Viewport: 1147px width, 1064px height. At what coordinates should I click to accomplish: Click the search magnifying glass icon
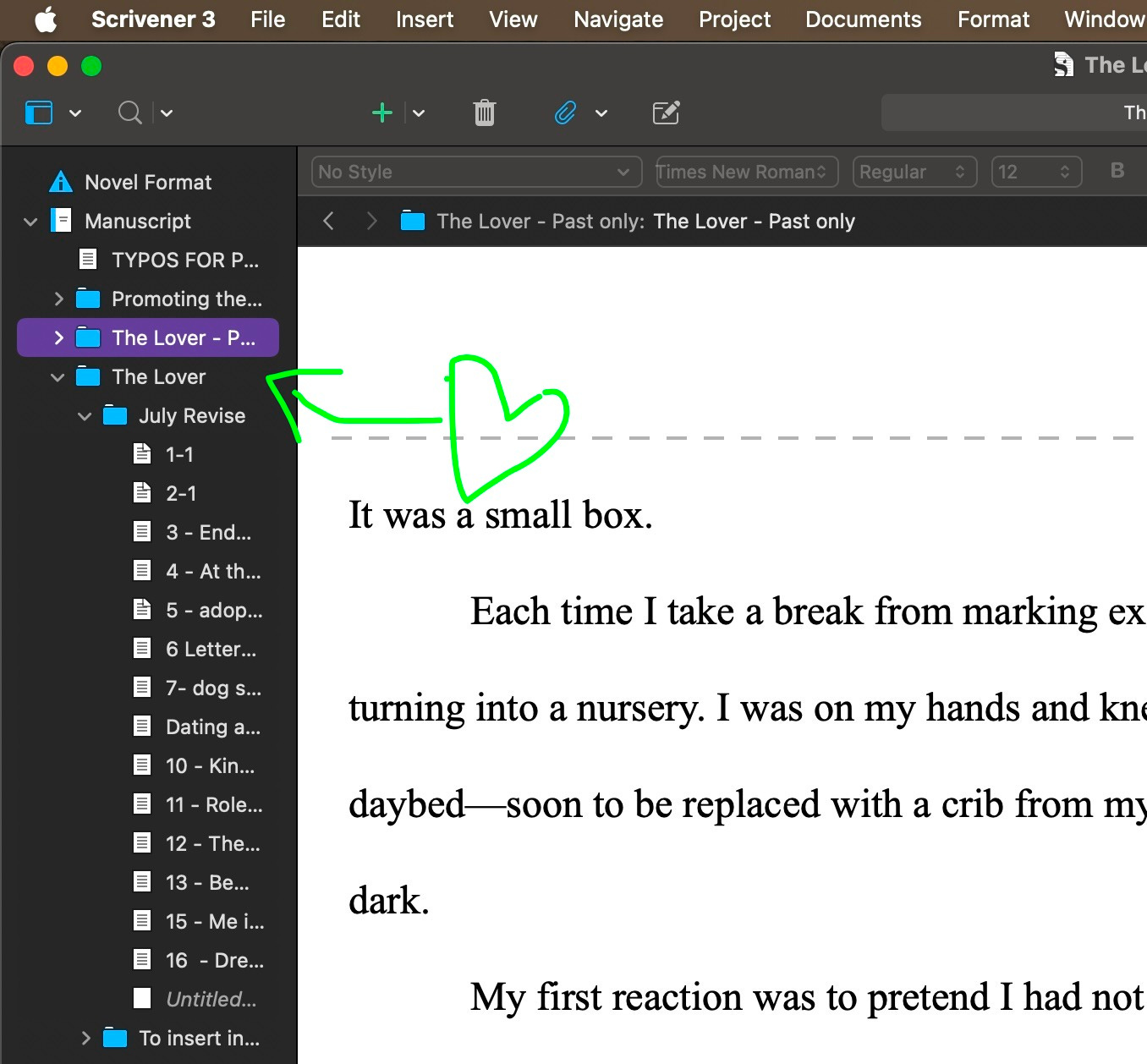(129, 112)
